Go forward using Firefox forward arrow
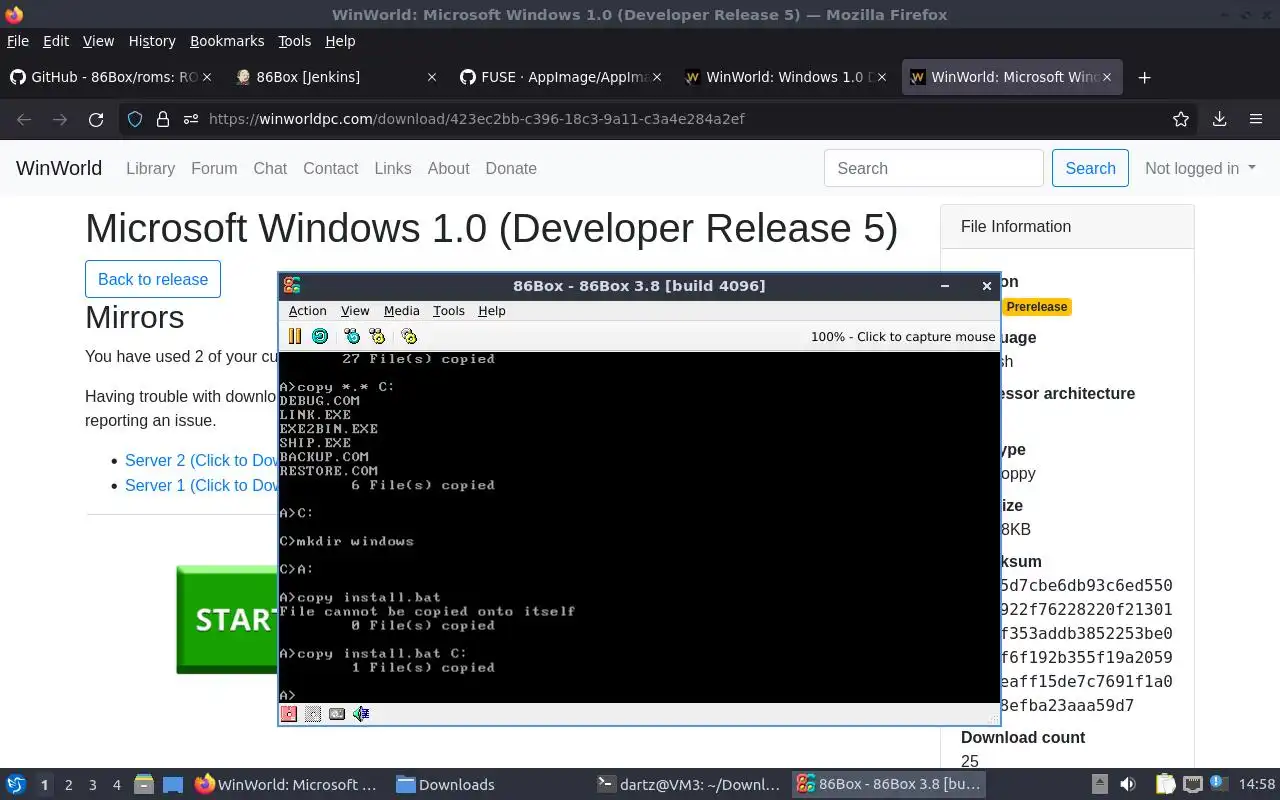1280x800 pixels. point(60,119)
